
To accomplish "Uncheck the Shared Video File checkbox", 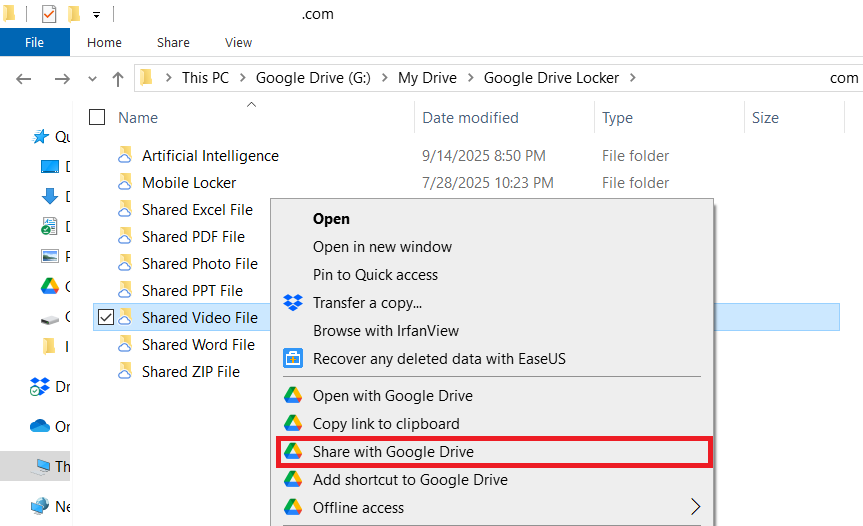I will [106, 318].
